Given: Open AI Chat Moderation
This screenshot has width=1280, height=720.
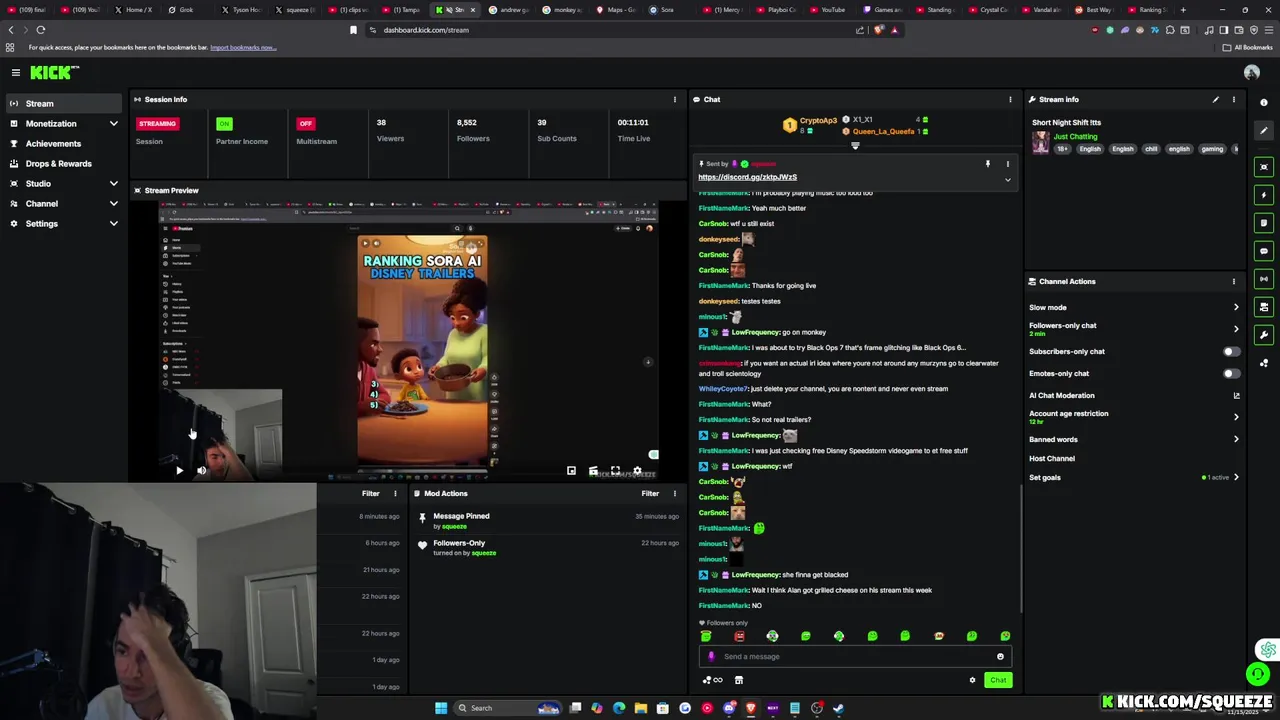Looking at the screenshot, I should [1134, 395].
